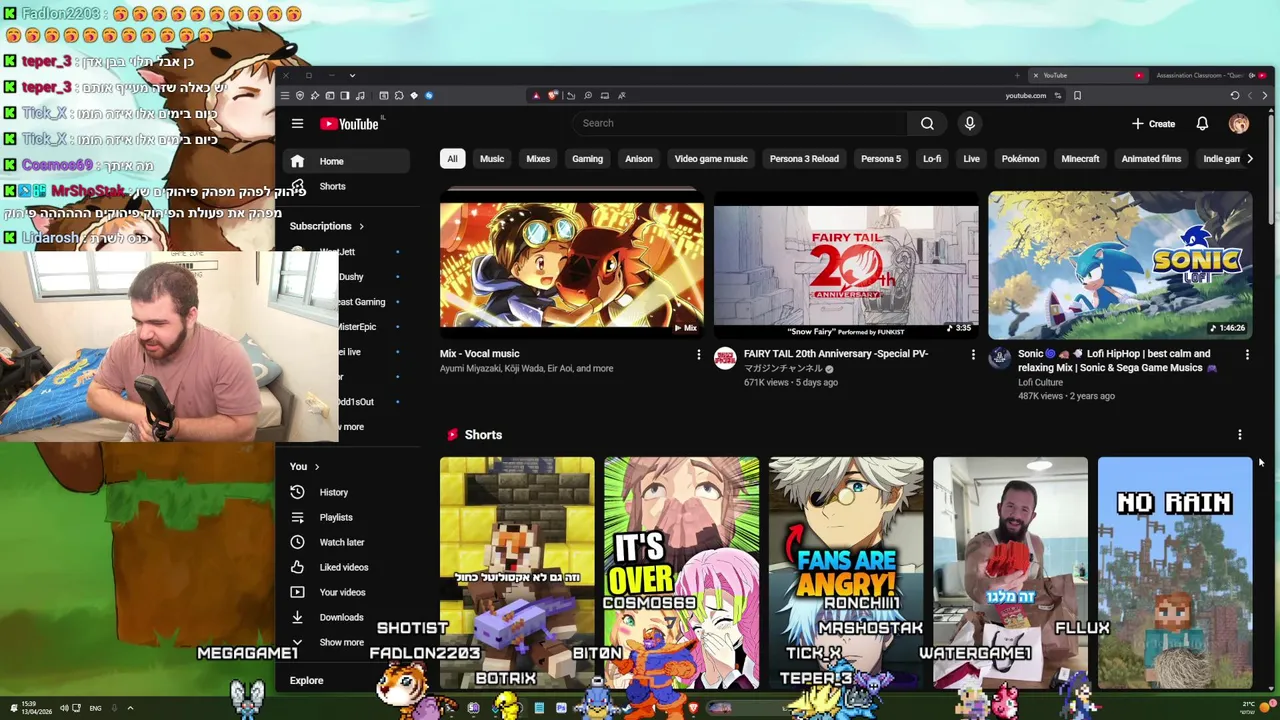Click the YouTube search field

click(x=740, y=123)
